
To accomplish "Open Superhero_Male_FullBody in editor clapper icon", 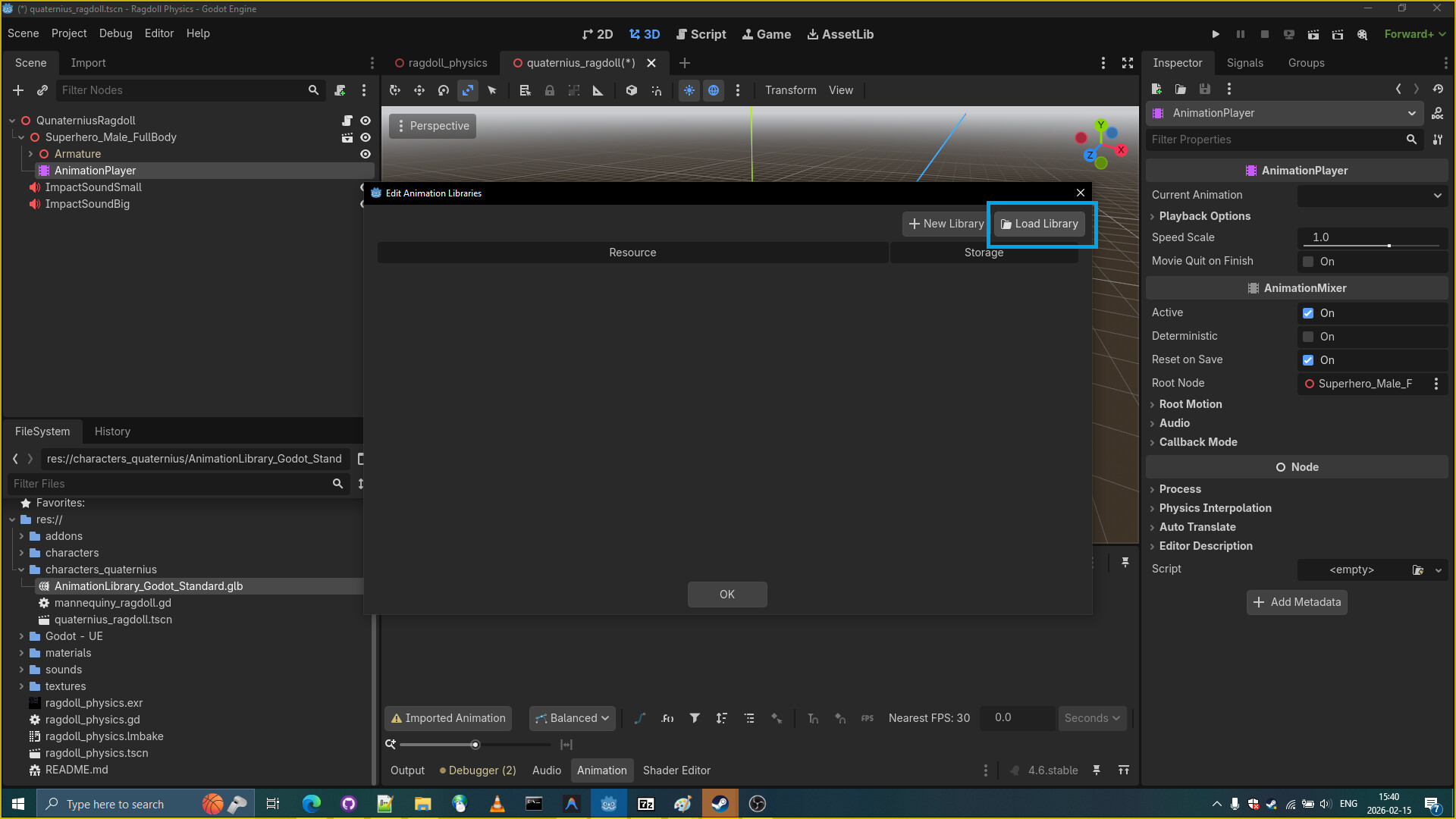I will click(x=347, y=137).
